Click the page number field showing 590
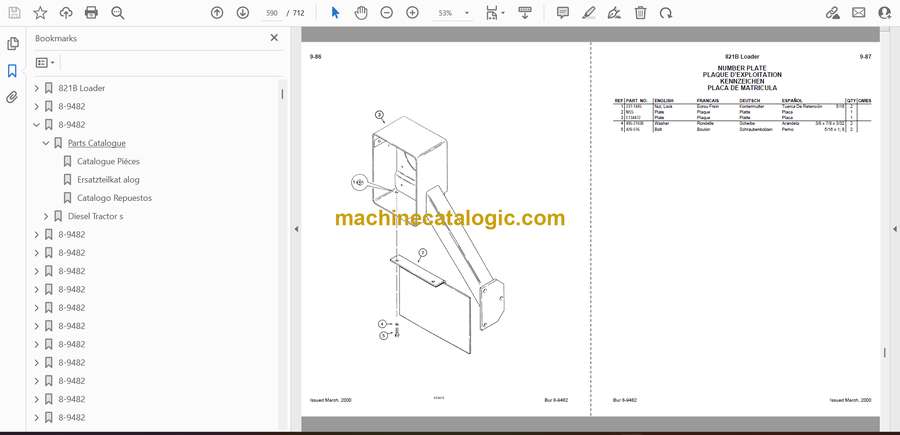 272,13
